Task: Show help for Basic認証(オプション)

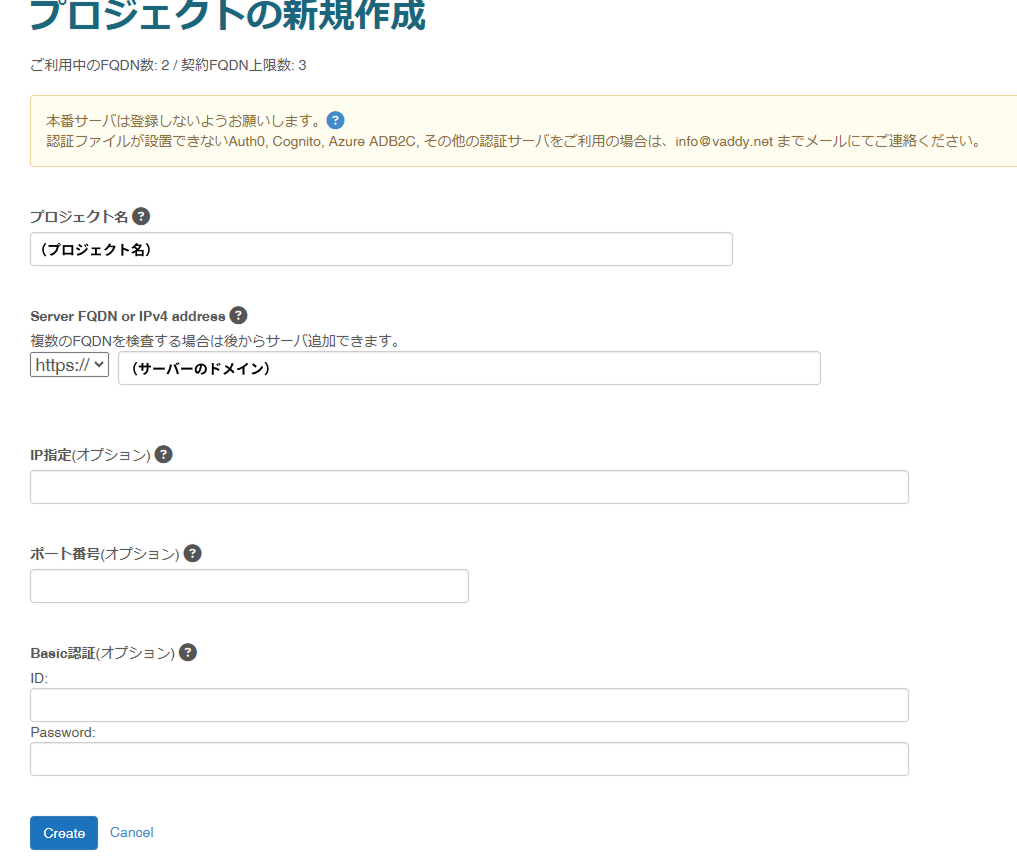Action: tap(188, 652)
